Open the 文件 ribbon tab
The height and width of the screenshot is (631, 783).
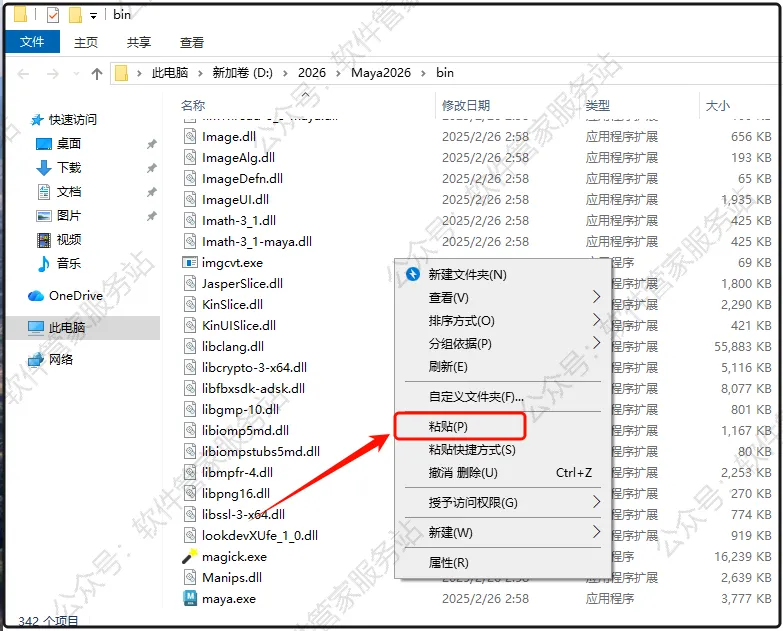[32, 41]
